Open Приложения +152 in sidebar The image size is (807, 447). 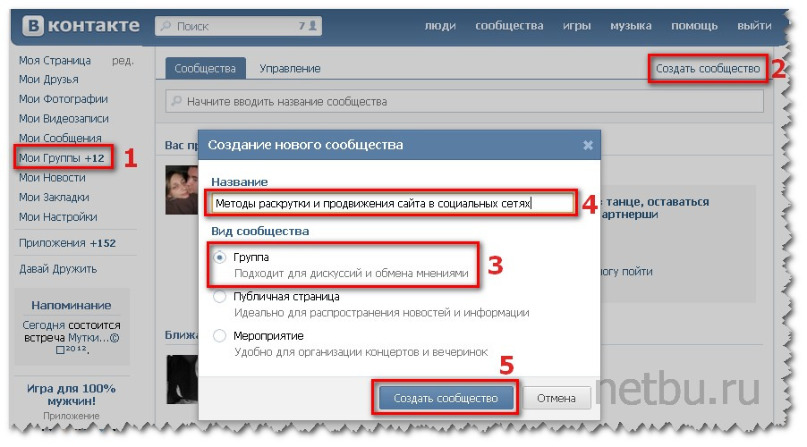tap(67, 243)
